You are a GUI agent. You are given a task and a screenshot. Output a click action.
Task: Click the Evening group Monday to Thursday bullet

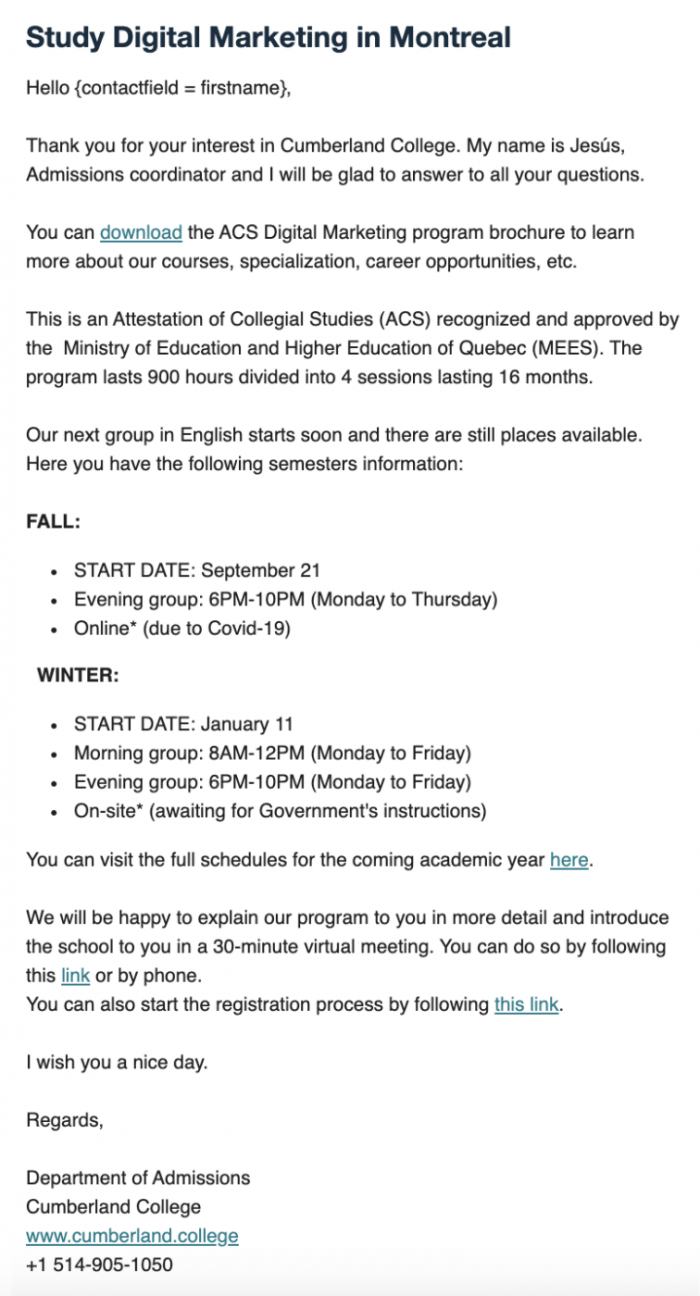(x=285, y=600)
